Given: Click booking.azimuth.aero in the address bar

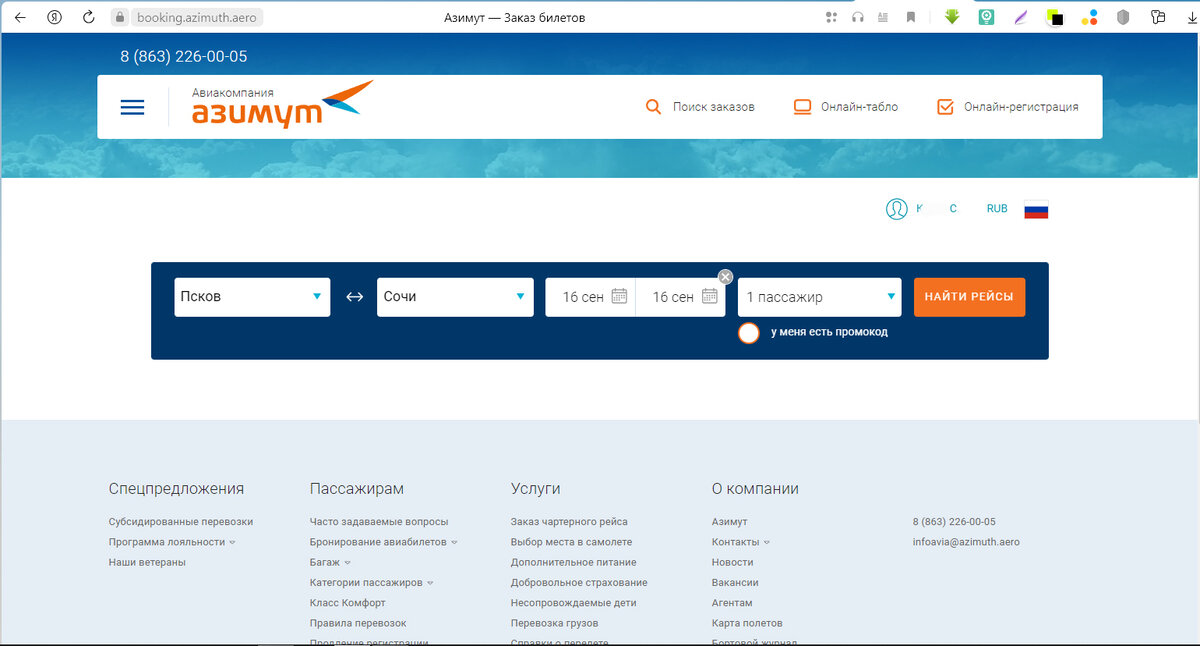Looking at the screenshot, I should click(x=196, y=17).
